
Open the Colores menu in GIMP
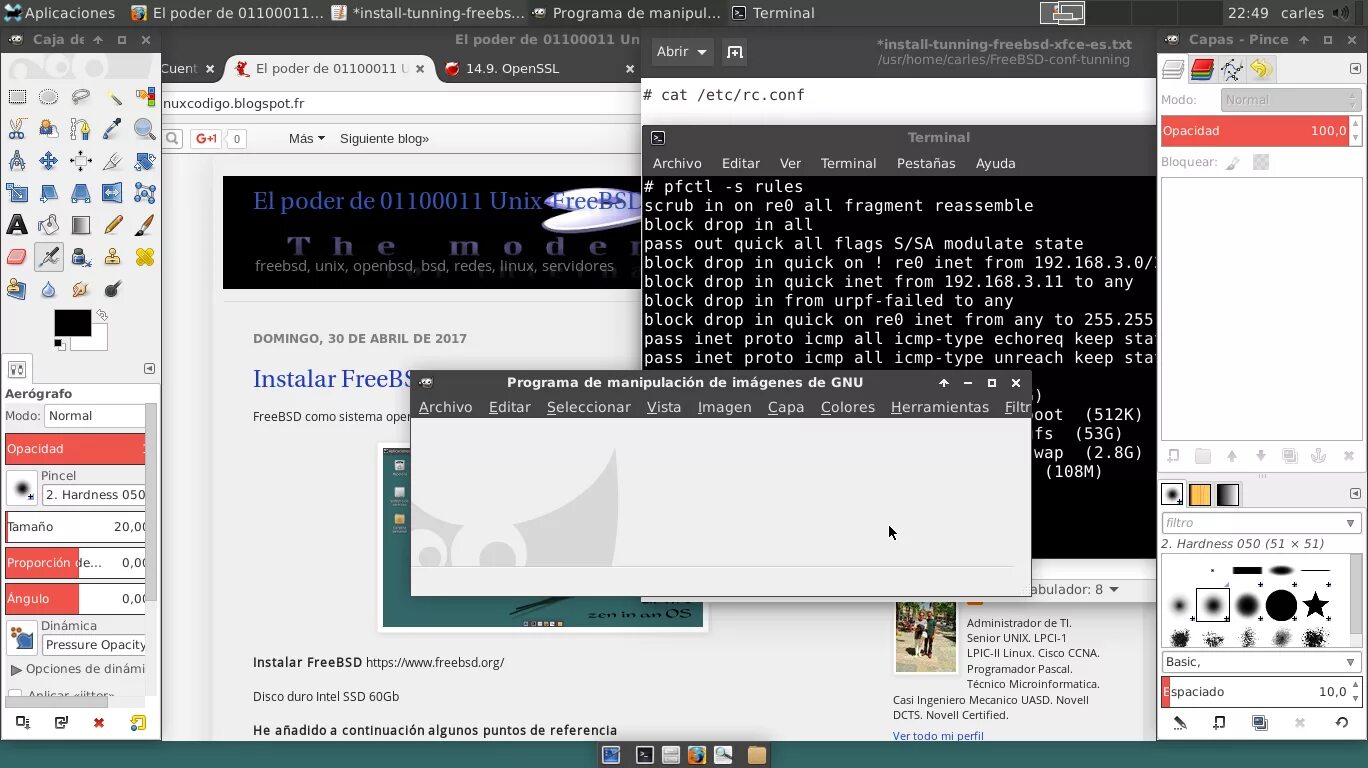point(847,407)
